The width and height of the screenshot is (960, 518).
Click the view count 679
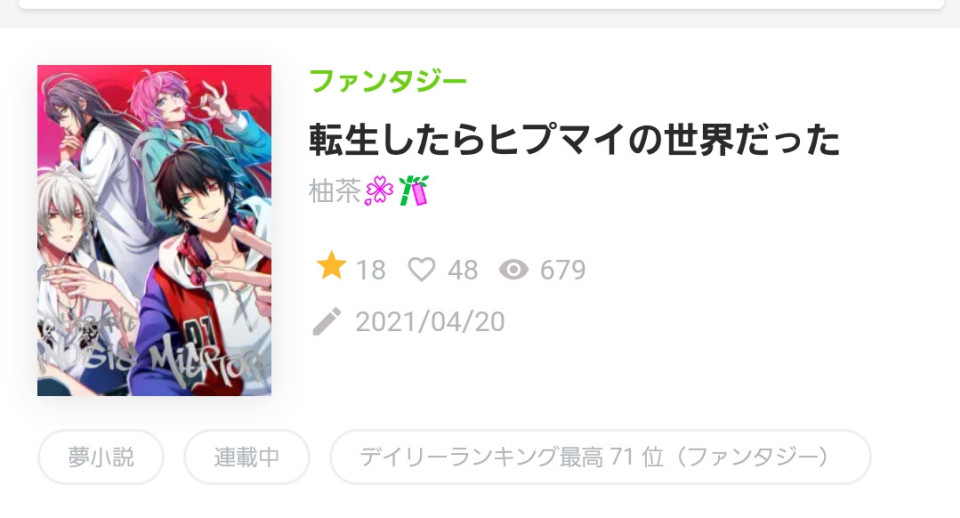point(563,270)
